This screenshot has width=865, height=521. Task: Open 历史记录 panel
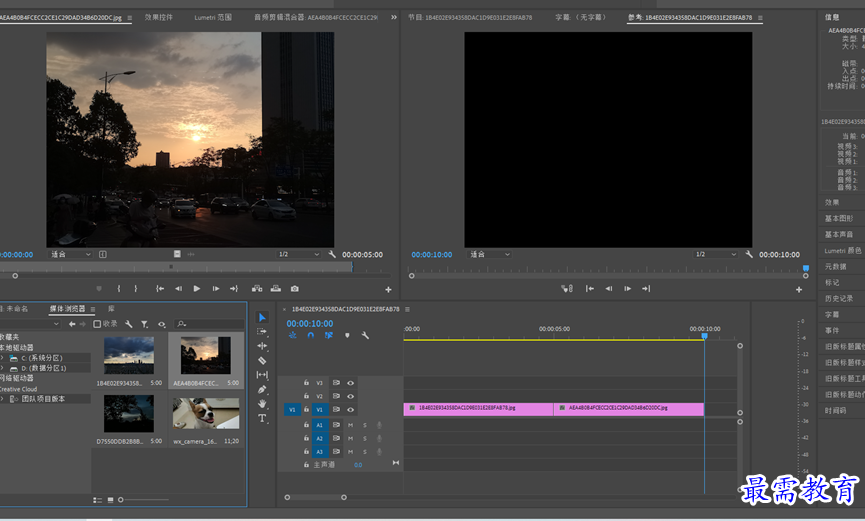point(839,299)
